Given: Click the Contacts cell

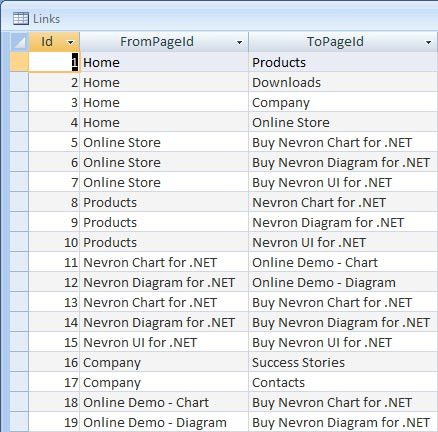Looking at the screenshot, I should (343, 382).
